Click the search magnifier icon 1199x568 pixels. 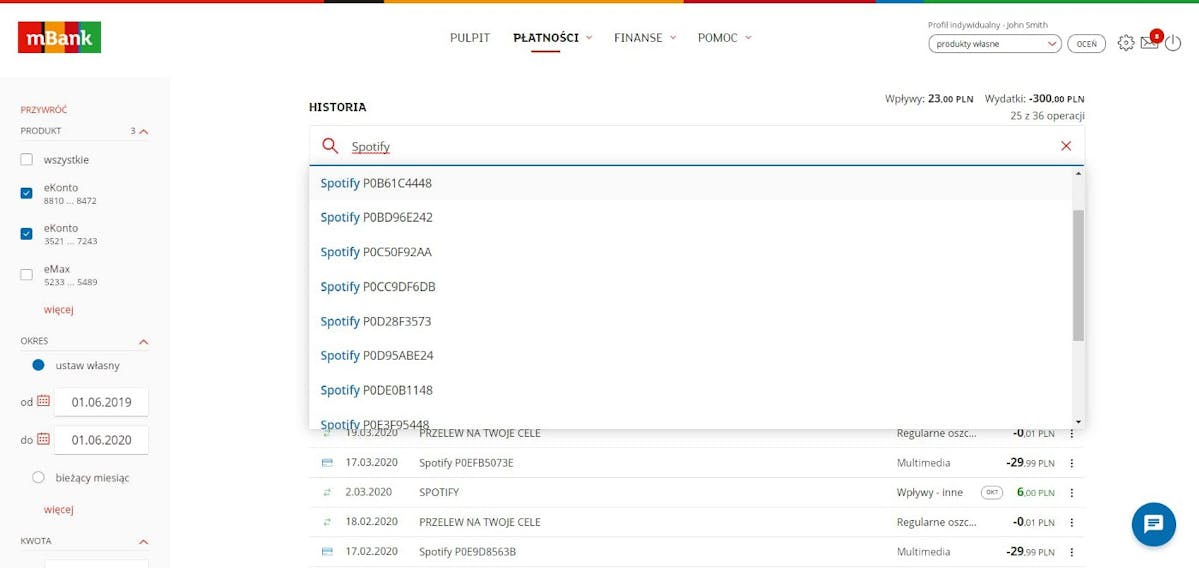pyautogui.click(x=330, y=146)
